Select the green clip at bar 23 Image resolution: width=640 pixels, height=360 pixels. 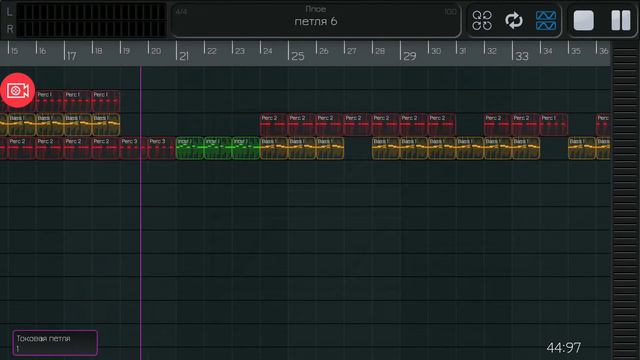(246, 148)
